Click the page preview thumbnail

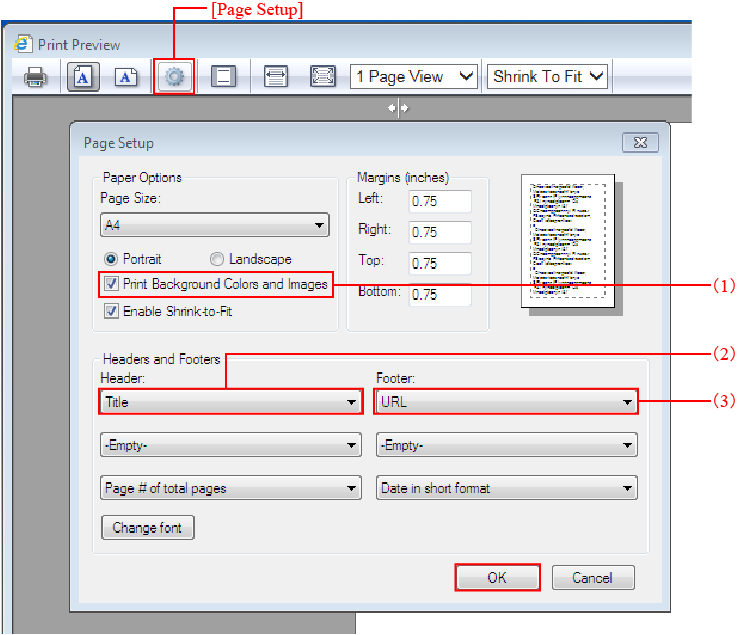pos(567,243)
